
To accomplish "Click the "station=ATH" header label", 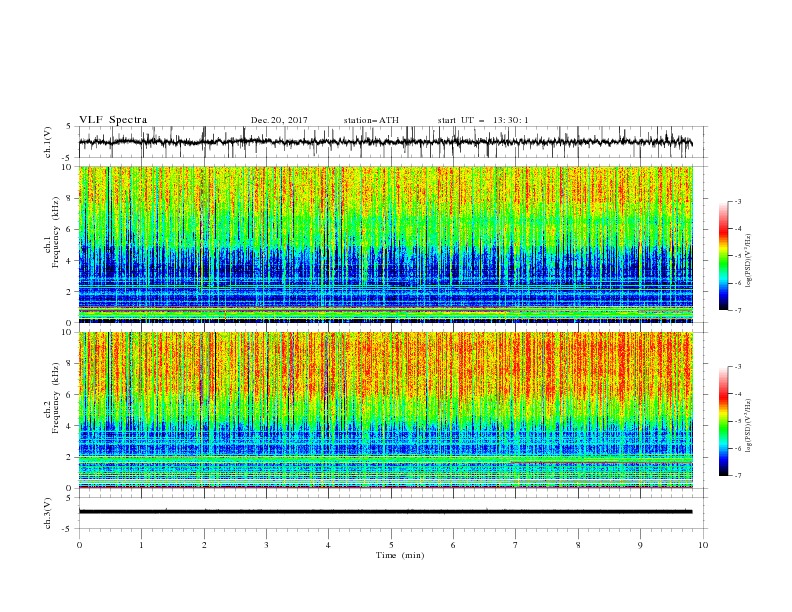I will [x=371, y=120].
